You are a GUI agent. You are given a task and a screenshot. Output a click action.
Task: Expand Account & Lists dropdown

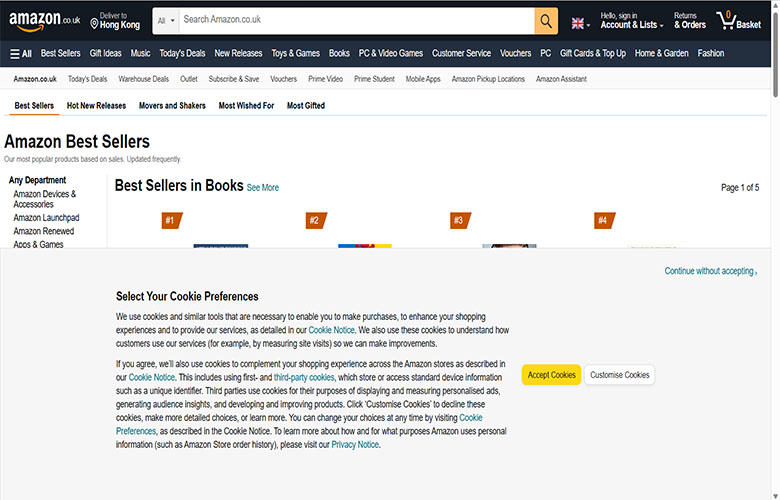632,21
